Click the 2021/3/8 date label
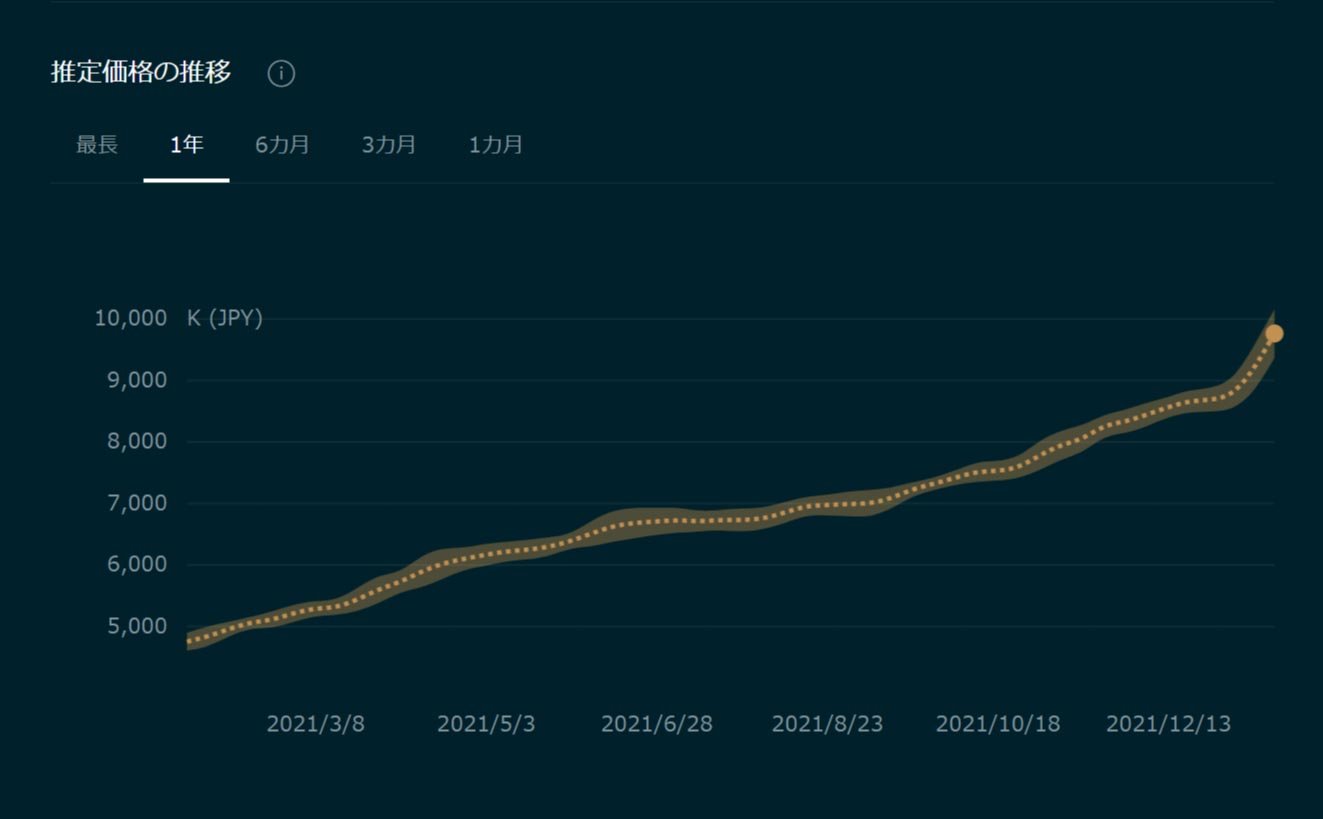Viewport: 1323px width, 819px height. tap(315, 724)
